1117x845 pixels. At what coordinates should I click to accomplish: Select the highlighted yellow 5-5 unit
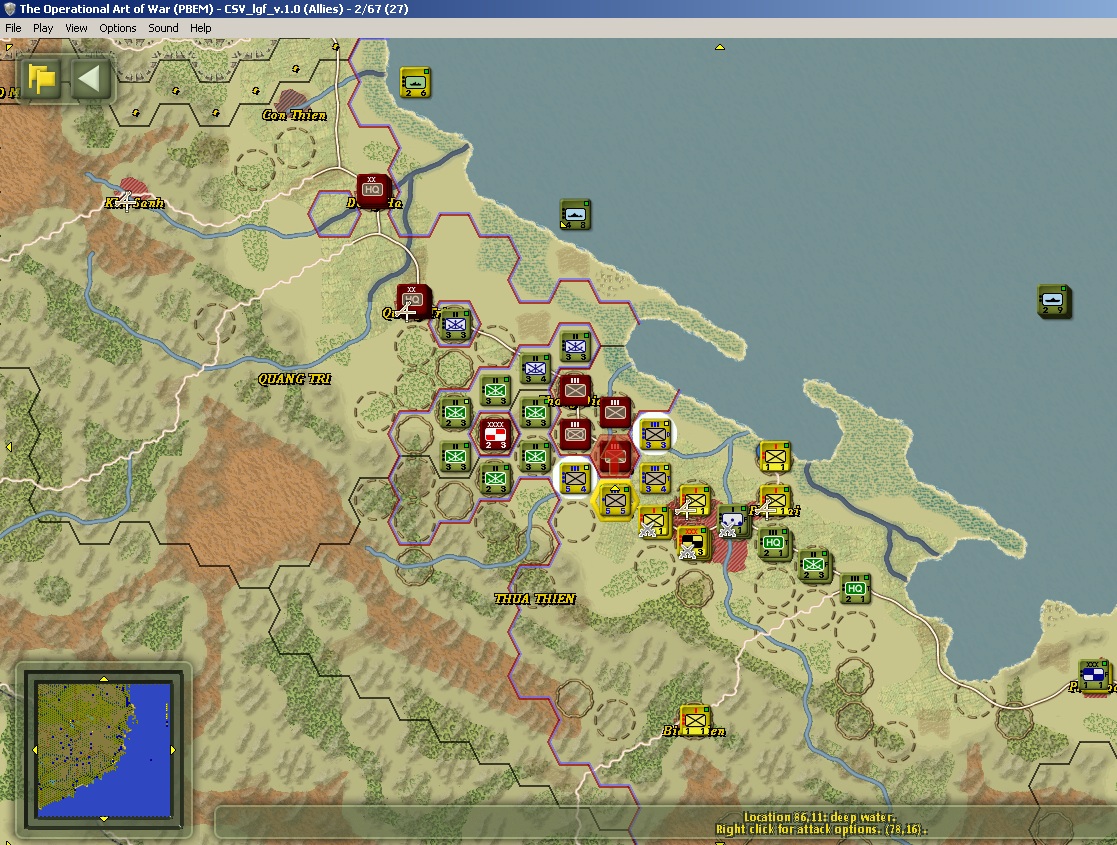click(615, 501)
